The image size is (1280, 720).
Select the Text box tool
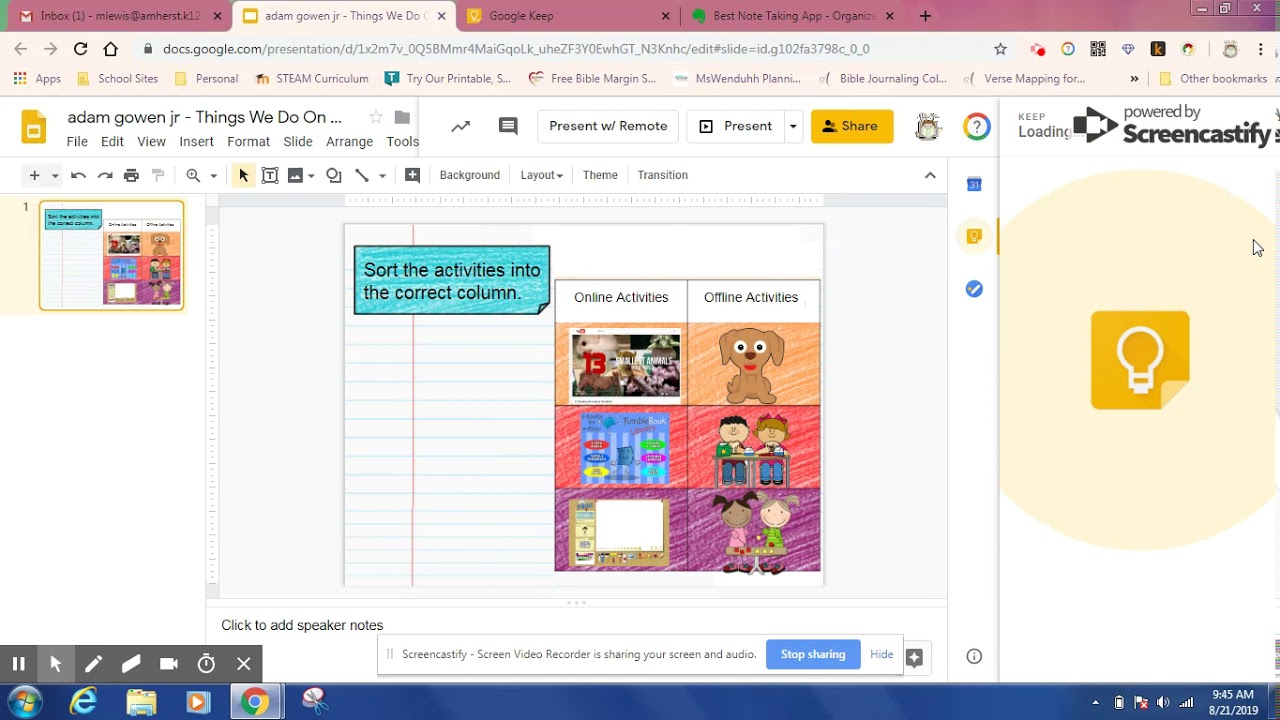coord(270,175)
